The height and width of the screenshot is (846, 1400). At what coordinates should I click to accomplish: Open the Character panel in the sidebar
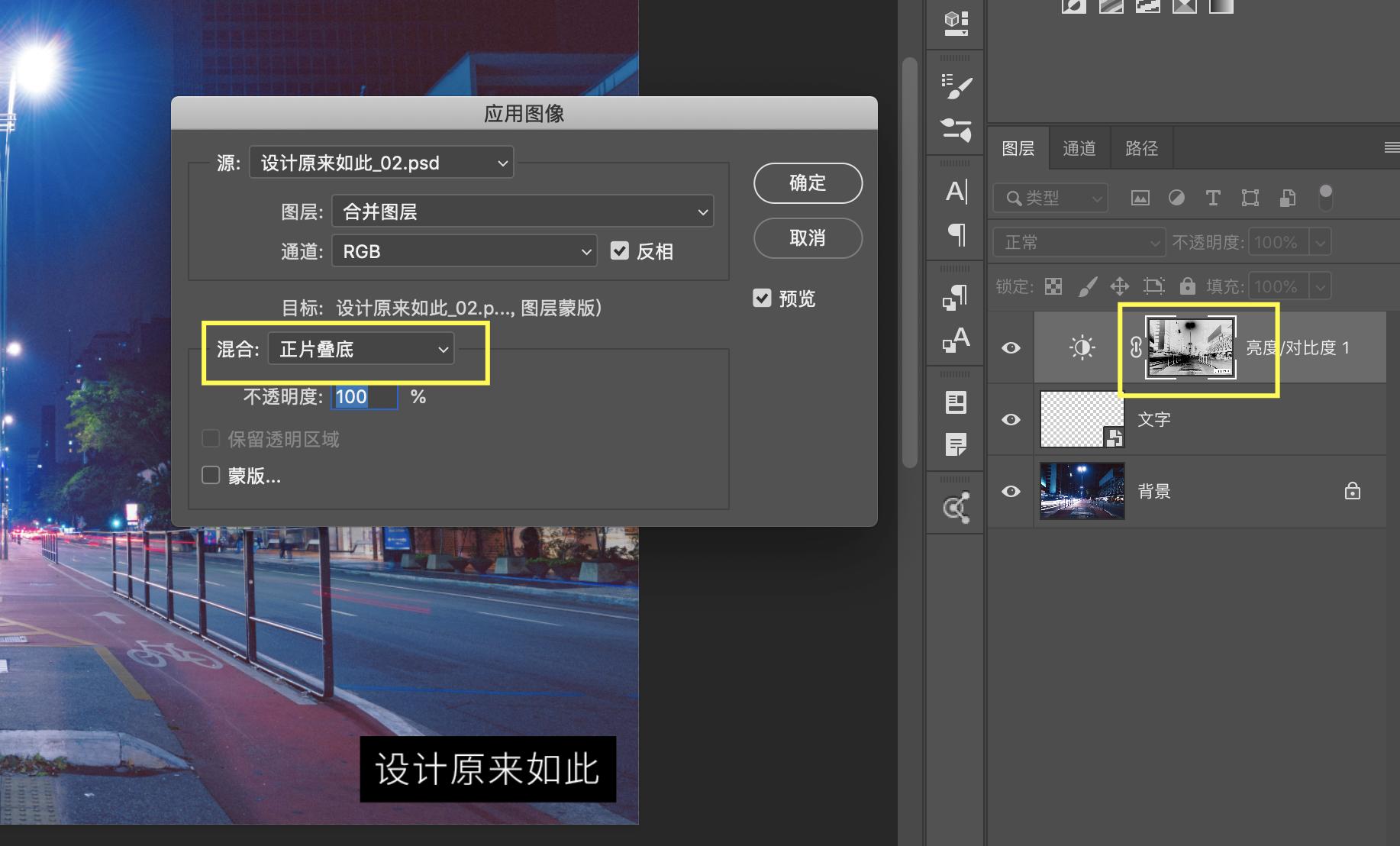click(x=955, y=192)
